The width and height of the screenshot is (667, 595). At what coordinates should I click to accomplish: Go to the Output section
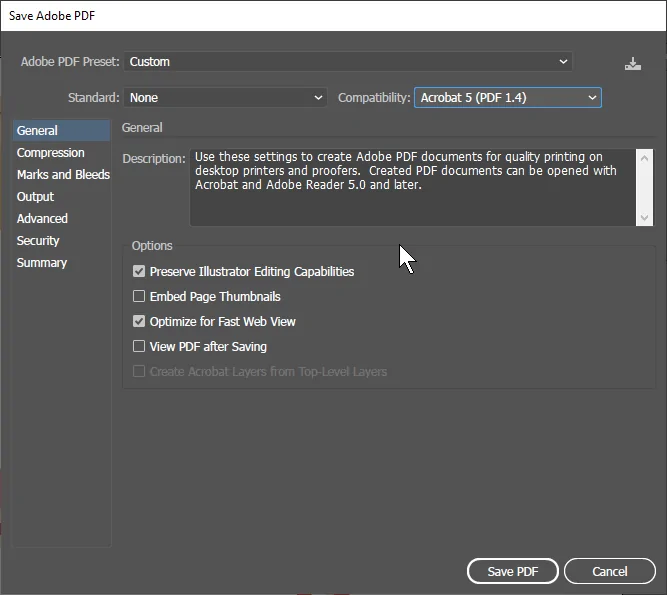[x=36, y=197]
